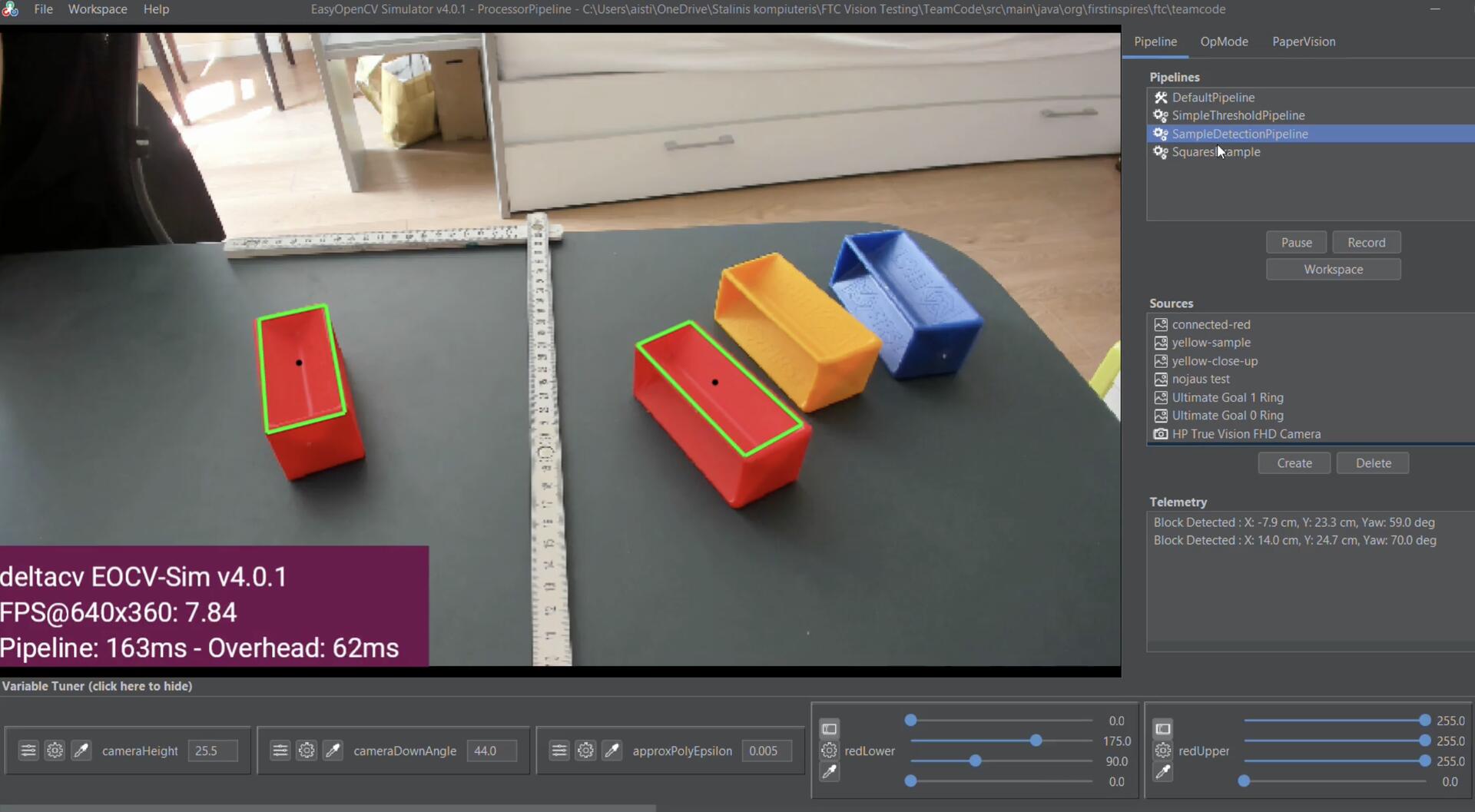This screenshot has width=1475, height=812.
Task: Delete the selected source
Action: coord(1373,462)
